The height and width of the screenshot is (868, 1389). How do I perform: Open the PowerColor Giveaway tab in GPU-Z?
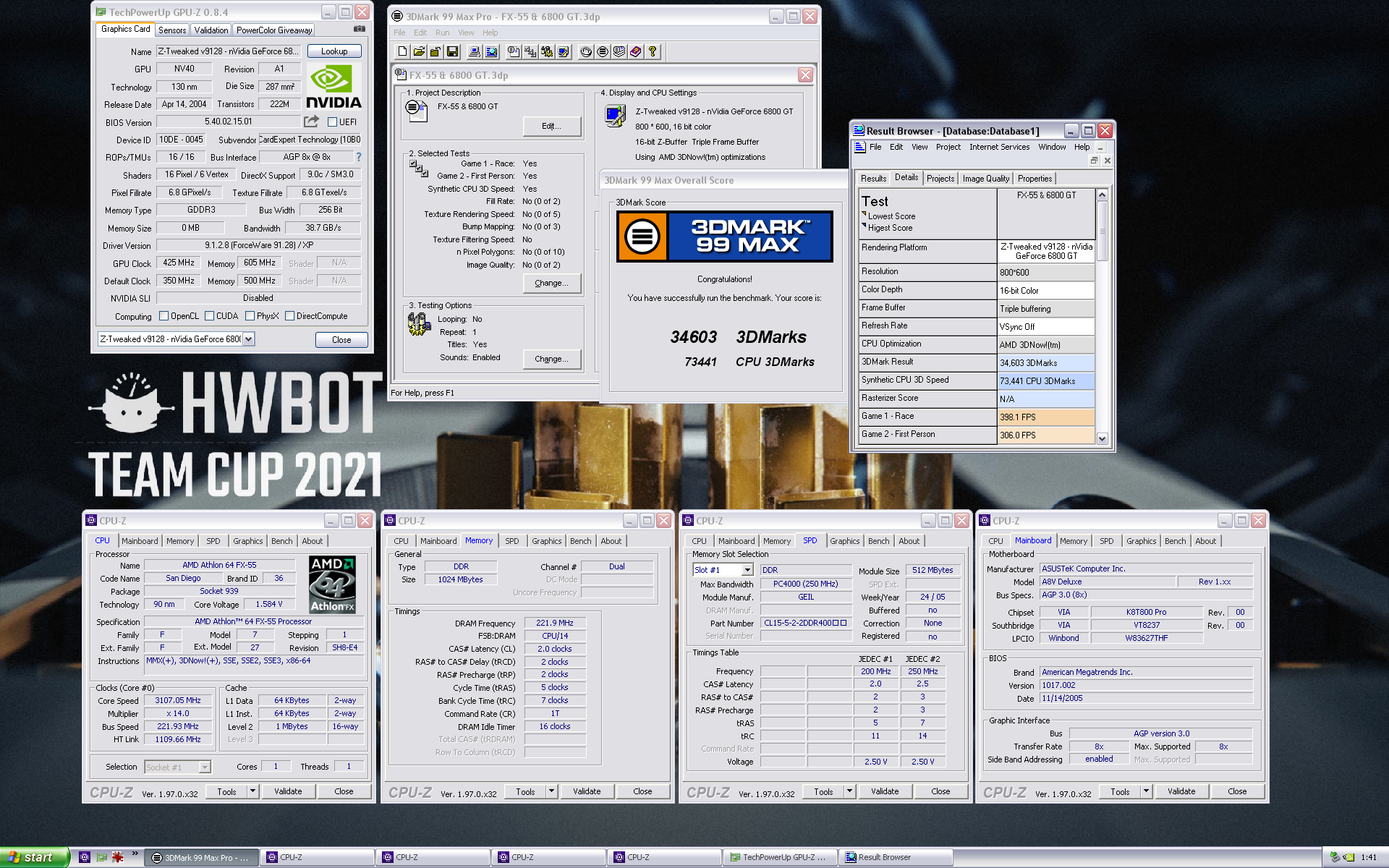tap(274, 30)
